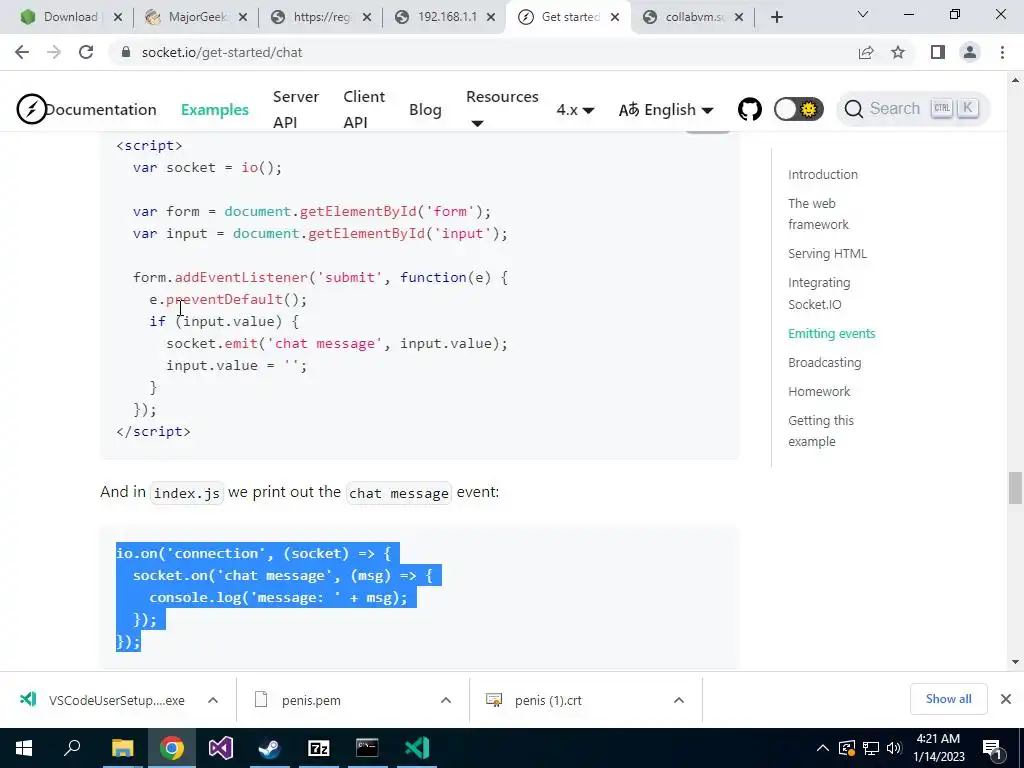This screenshot has height=768, width=1024.
Task: Jump to Emitting events section
Action: tap(831, 333)
